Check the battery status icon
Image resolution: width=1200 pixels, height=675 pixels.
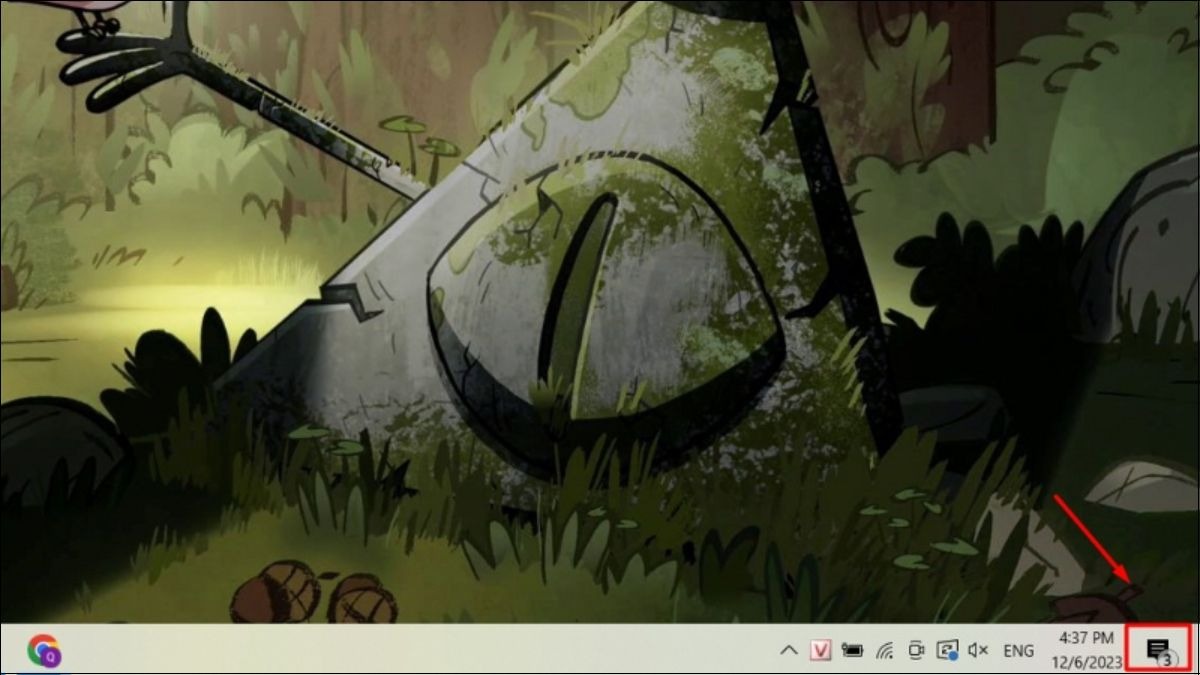(852, 651)
